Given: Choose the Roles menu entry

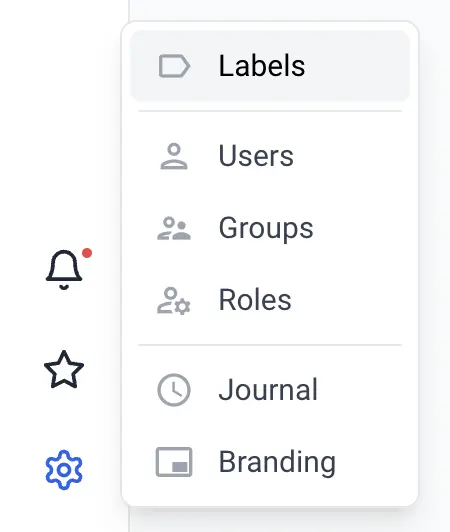Looking at the screenshot, I should tap(255, 300).
